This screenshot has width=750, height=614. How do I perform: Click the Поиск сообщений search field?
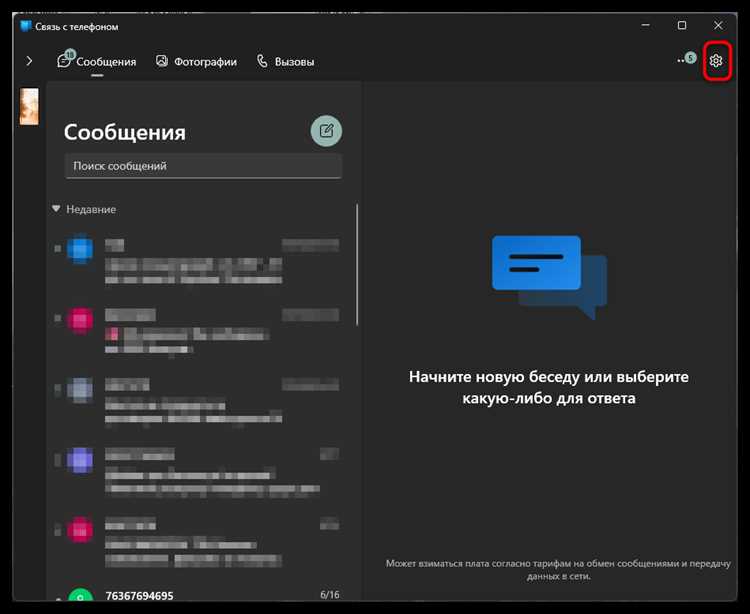[203, 166]
